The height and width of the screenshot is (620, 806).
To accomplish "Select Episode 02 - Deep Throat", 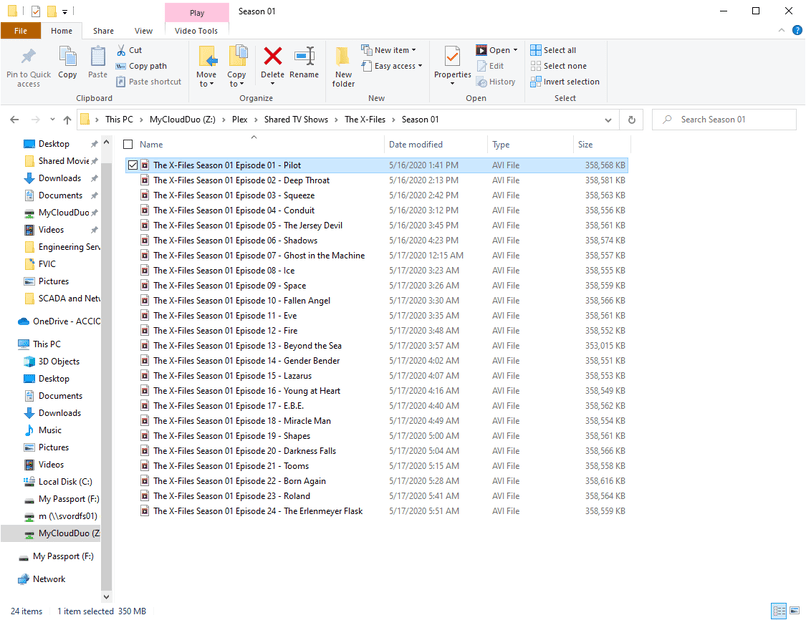I will [x=376, y=180].
